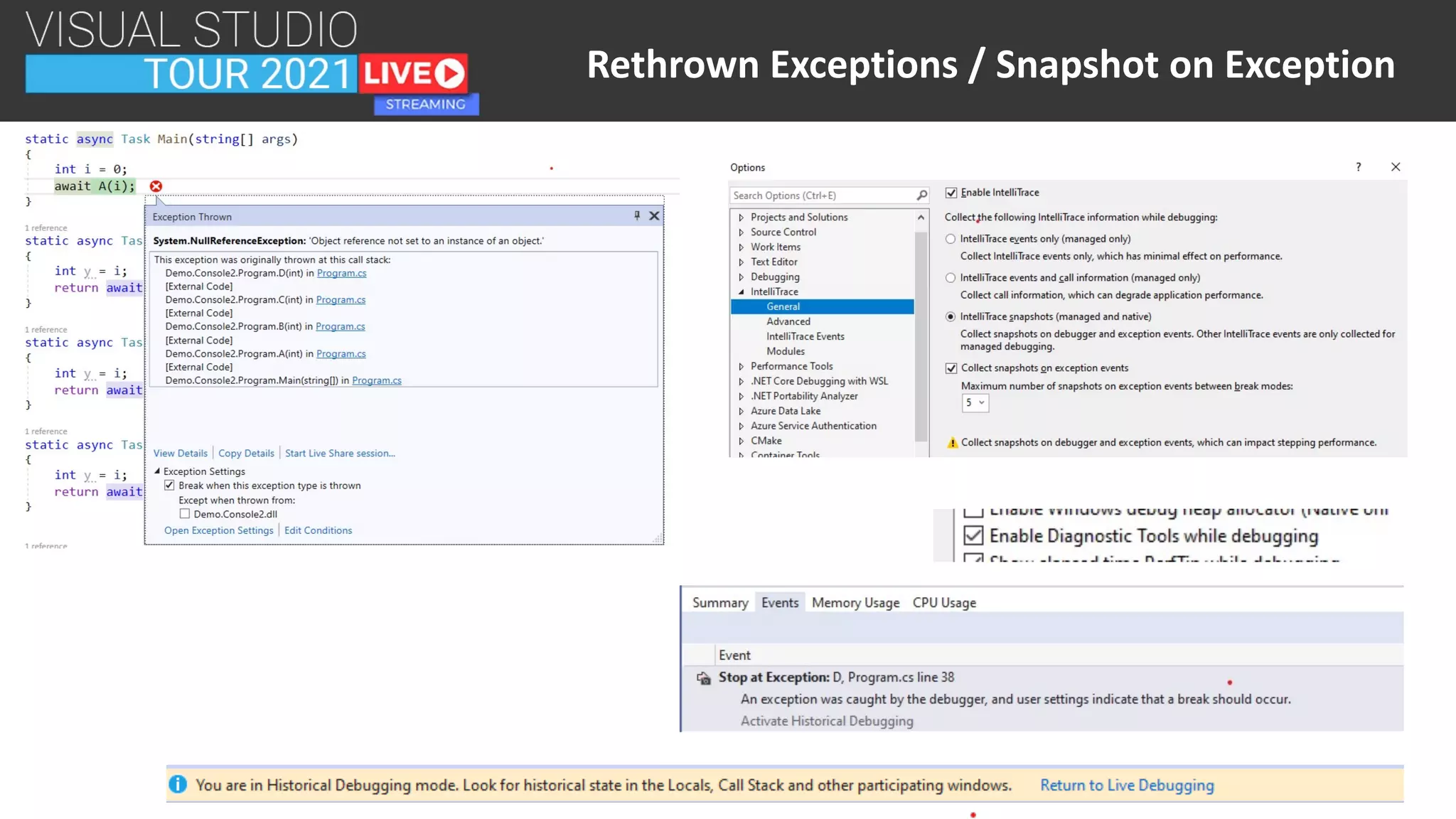The width and height of the screenshot is (1456, 819).
Task: Select IntelliTrace snapshots (managed and native) option
Action: pos(951,317)
